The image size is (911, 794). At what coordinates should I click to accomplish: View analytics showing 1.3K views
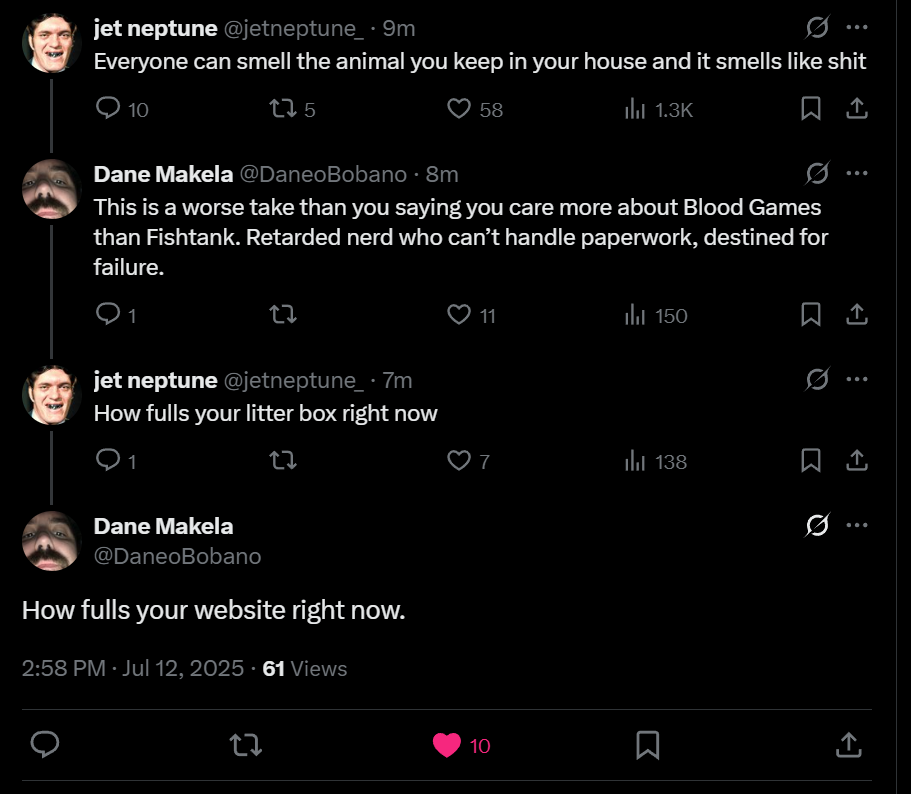tap(635, 109)
